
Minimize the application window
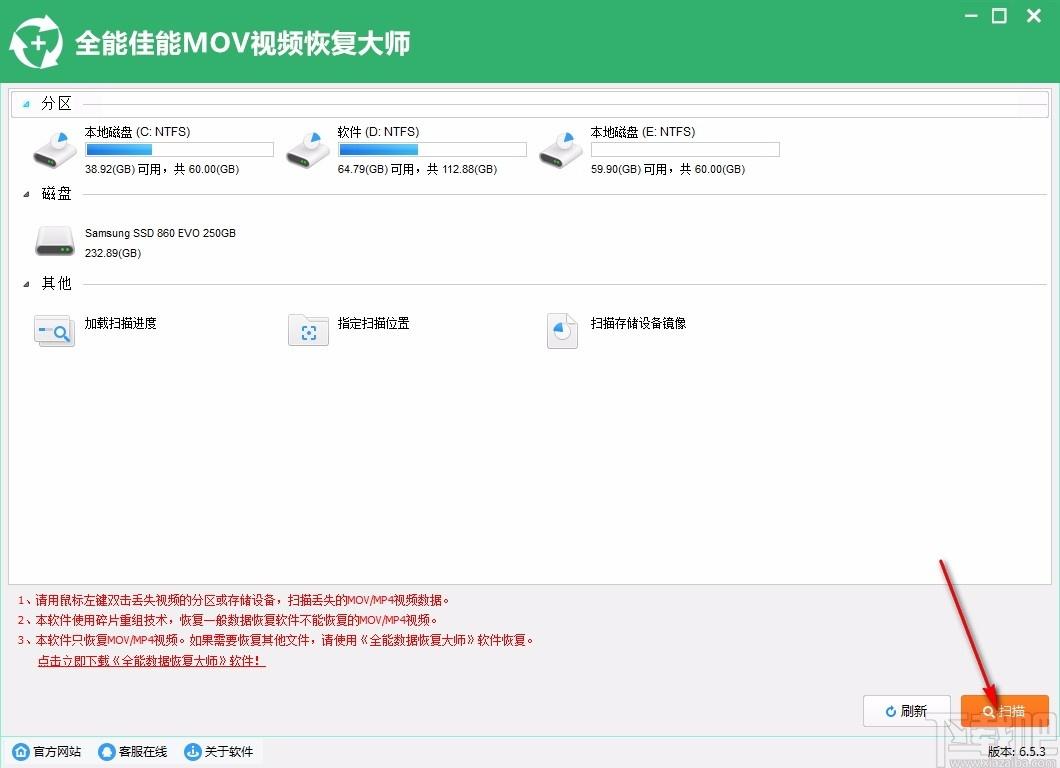[971, 15]
